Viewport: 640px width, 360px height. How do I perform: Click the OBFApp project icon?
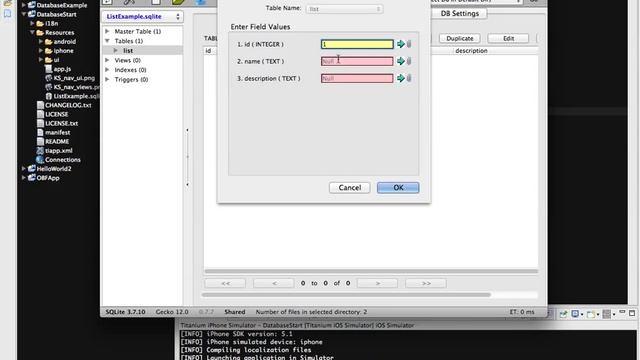(x=31, y=178)
